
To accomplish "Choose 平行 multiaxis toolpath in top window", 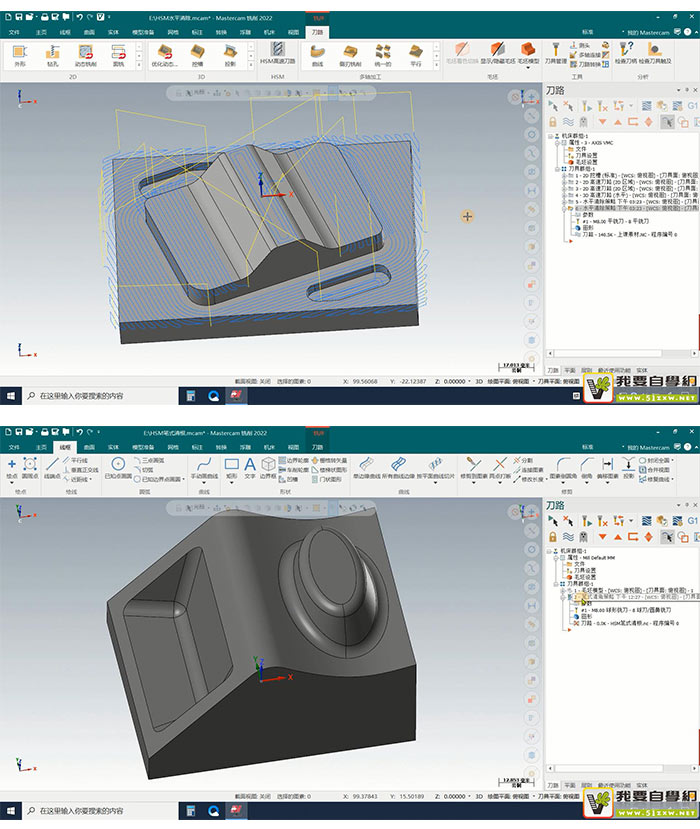I will pos(416,56).
